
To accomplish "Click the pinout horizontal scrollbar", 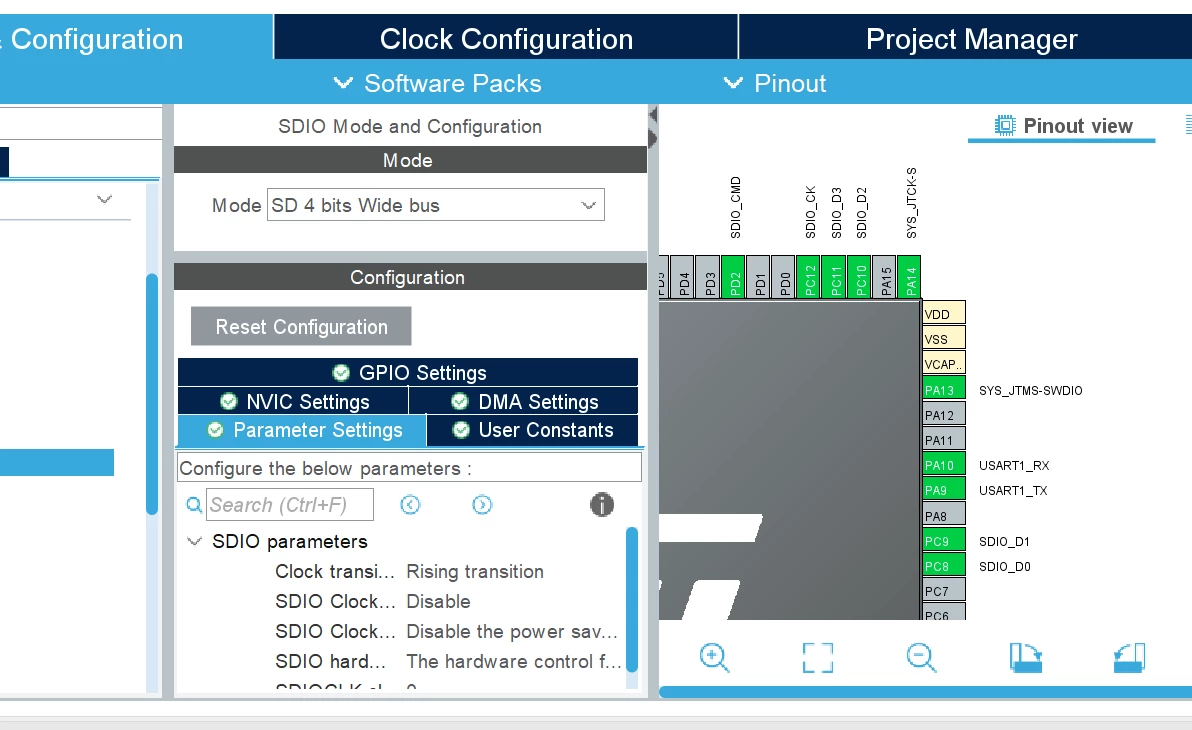I will (x=925, y=692).
